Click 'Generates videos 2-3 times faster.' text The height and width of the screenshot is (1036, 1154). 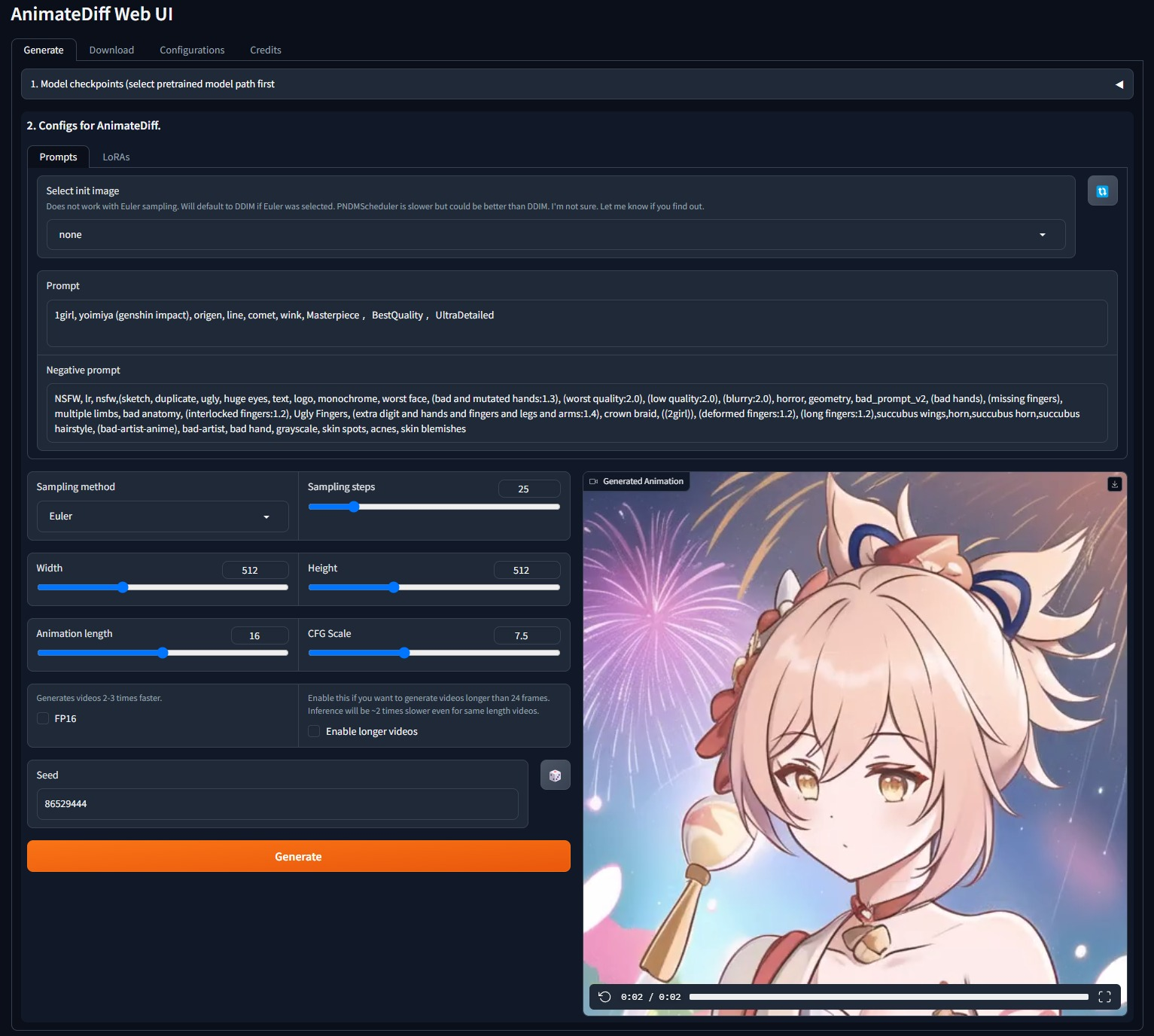coord(99,698)
